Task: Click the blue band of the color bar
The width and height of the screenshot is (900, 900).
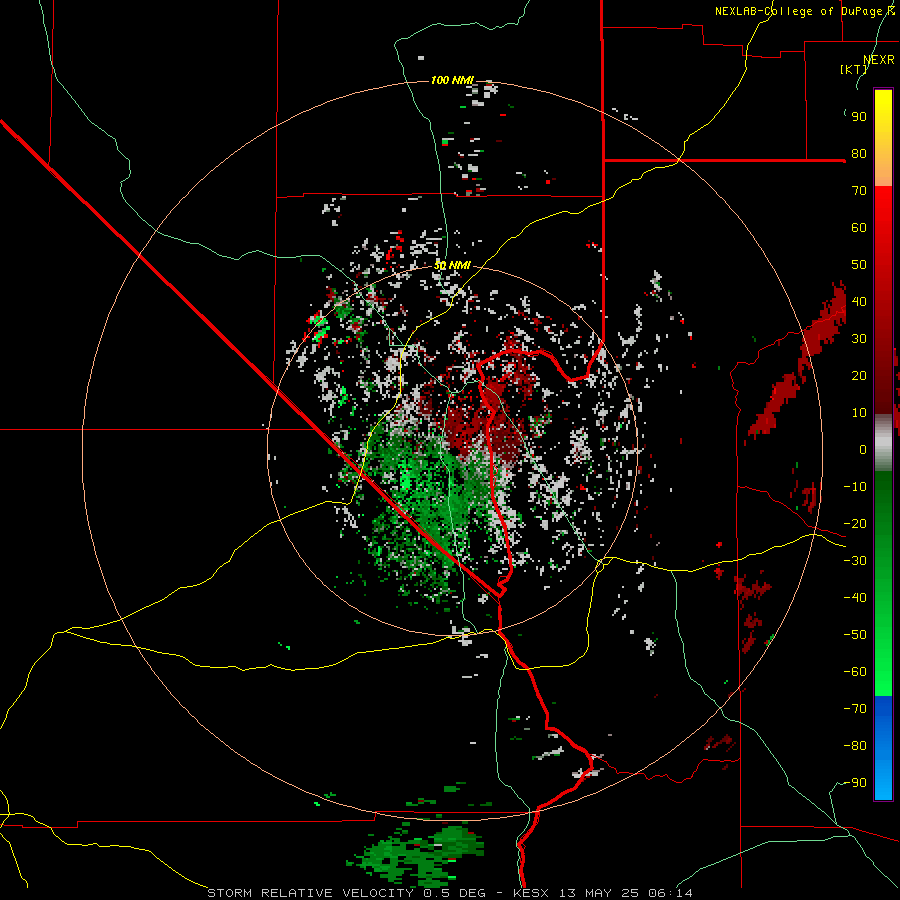Action: [883, 748]
